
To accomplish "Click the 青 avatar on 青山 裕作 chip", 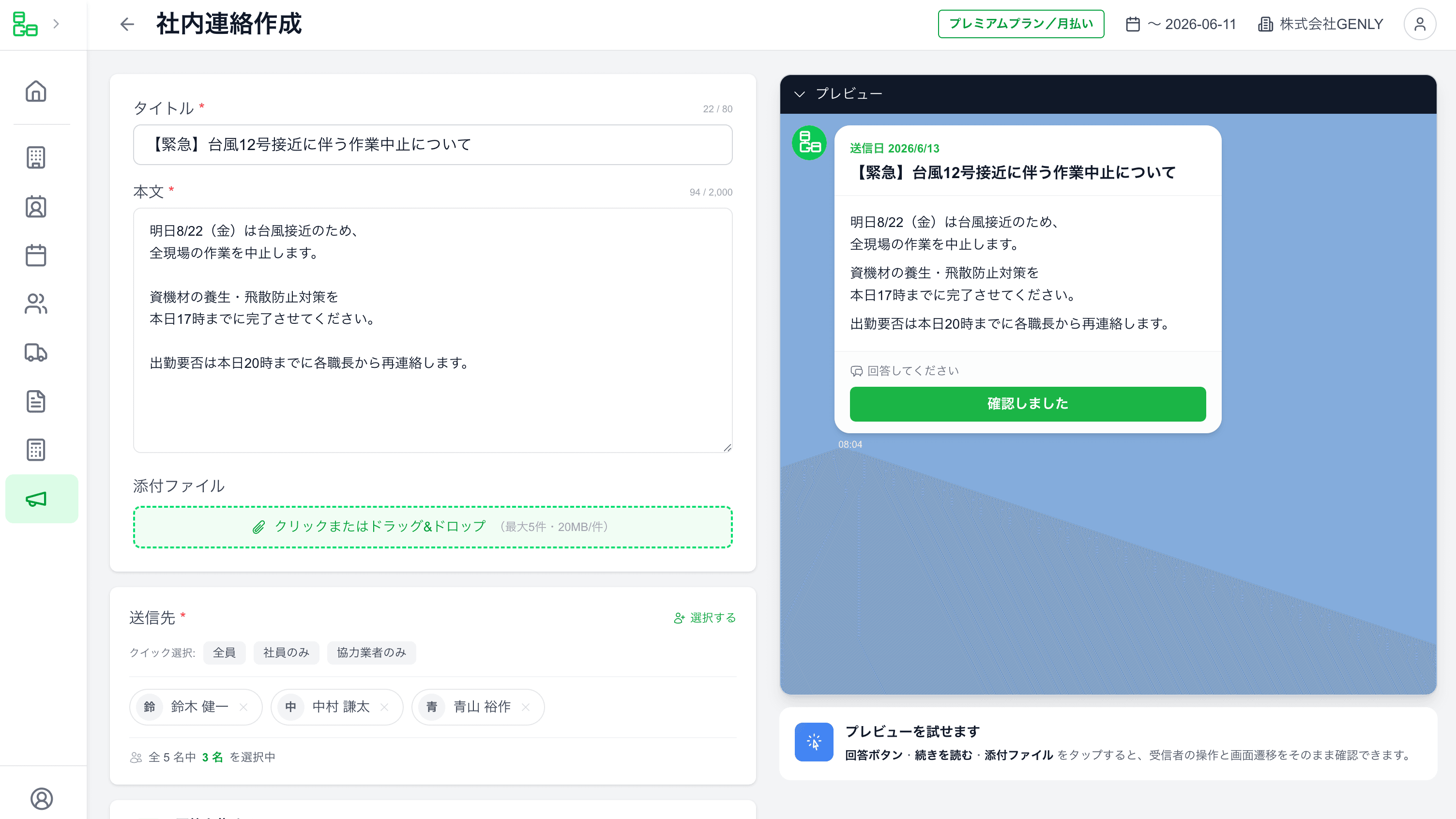I will (432, 707).
